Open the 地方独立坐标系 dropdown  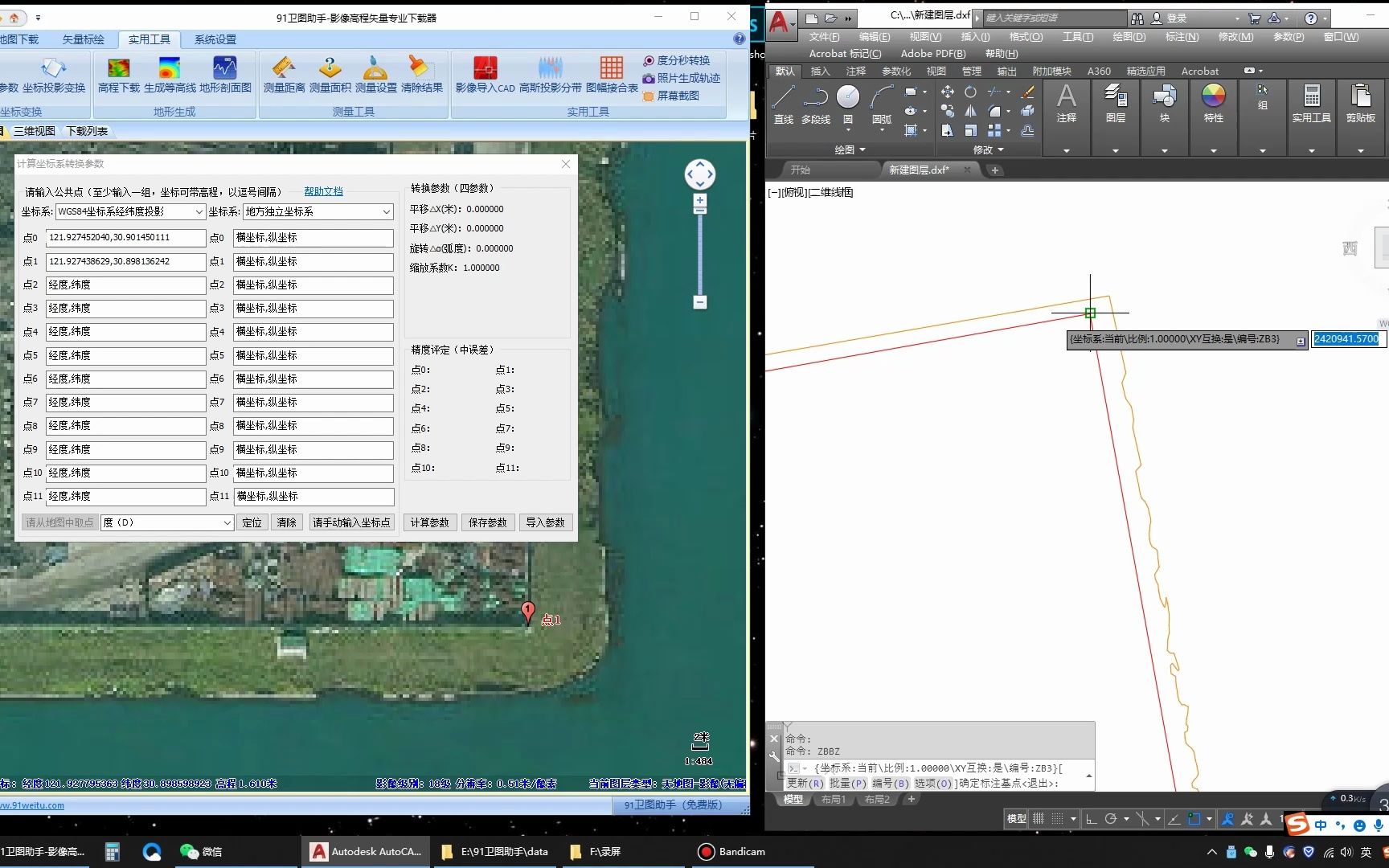pos(386,212)
